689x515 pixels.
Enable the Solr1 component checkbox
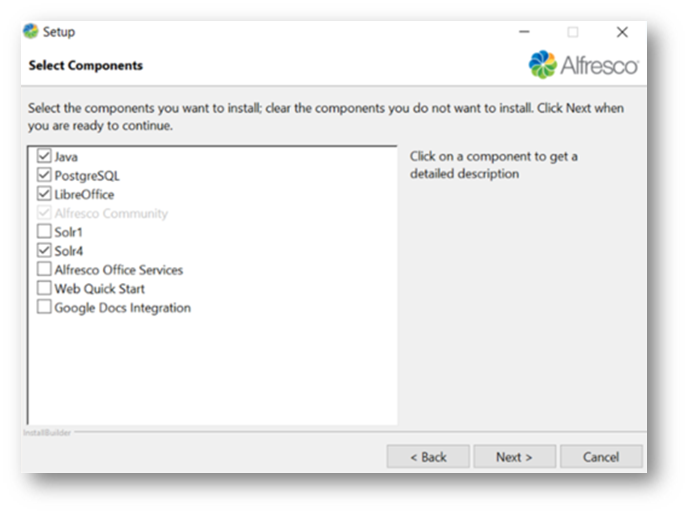(x=44, y=232)
